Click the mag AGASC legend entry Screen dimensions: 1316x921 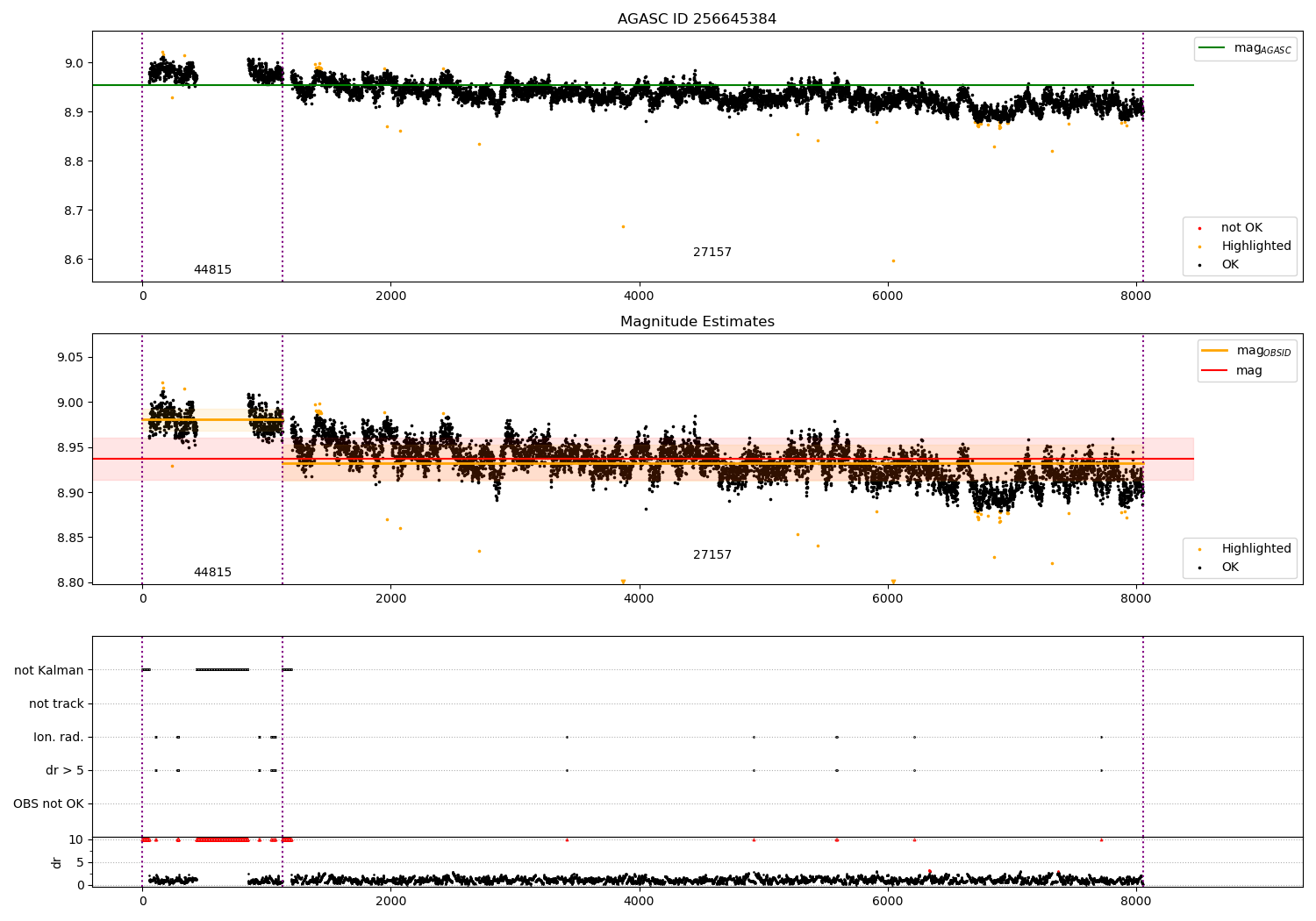[1245, 48]
